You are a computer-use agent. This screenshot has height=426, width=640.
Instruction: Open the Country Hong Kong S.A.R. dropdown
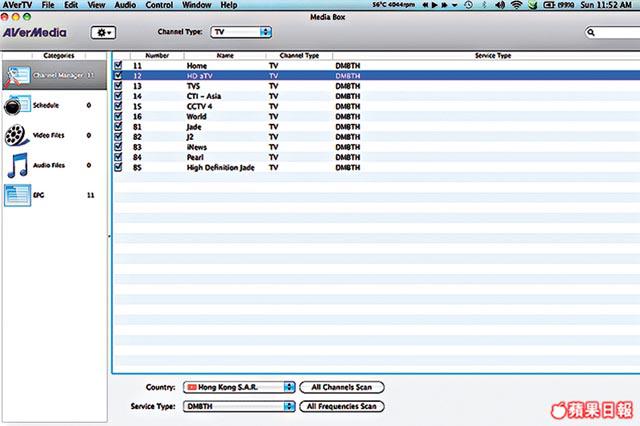click(239, 387)
